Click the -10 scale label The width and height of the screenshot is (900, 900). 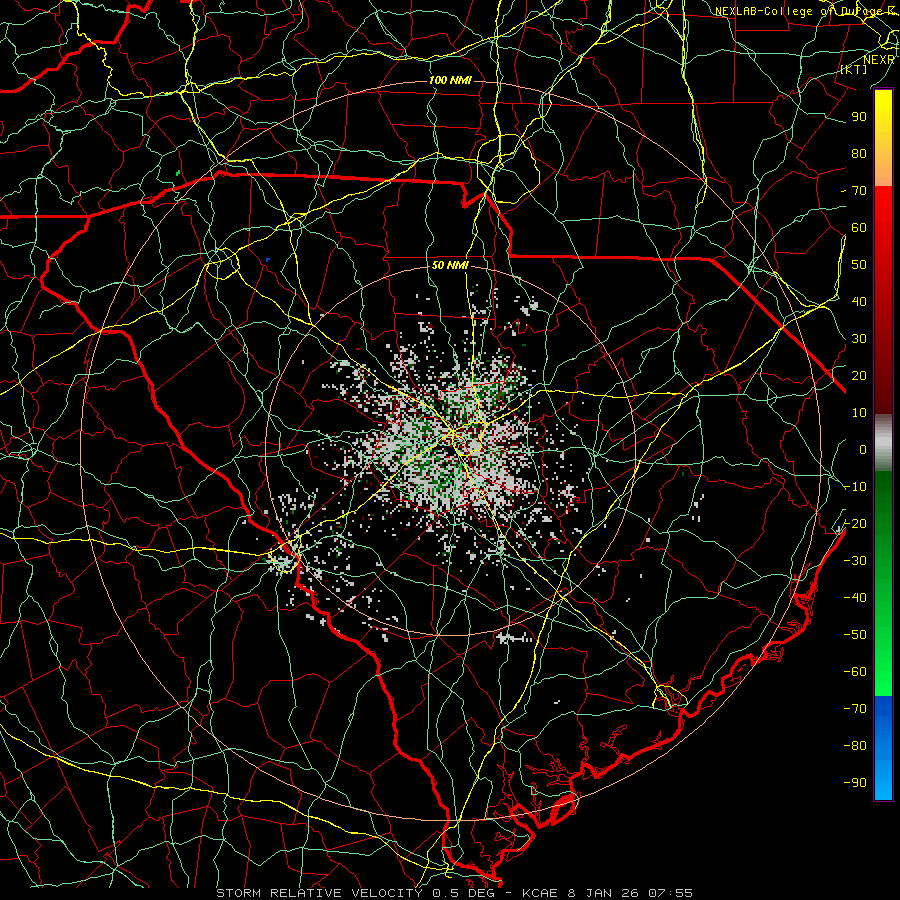(x=855, y=487)
